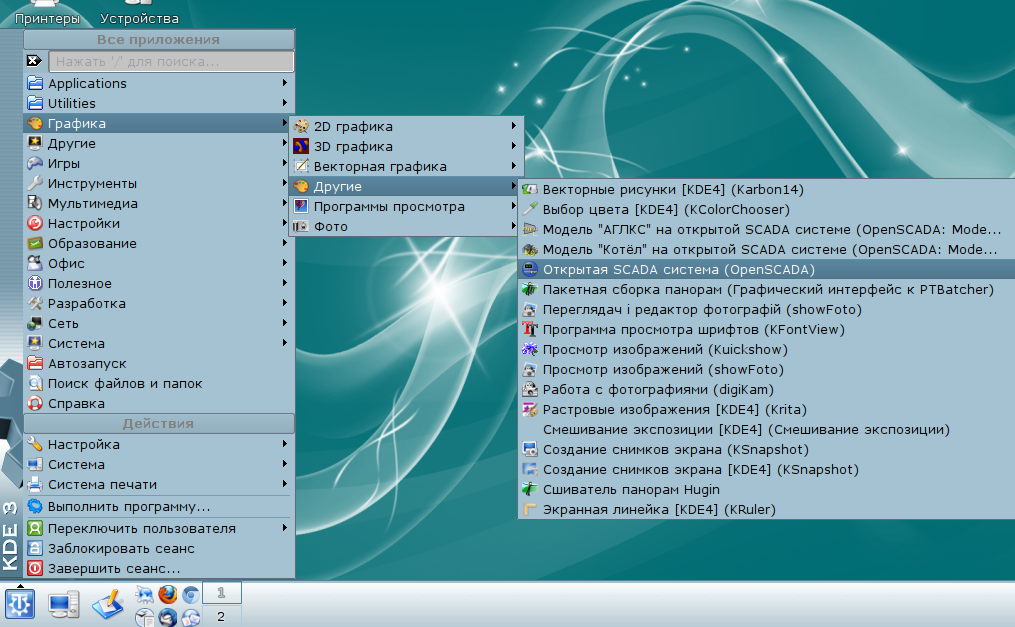Click the computer monitor icon in the panel
Viewport: 1015px width, 627px height.
point(63,605)
